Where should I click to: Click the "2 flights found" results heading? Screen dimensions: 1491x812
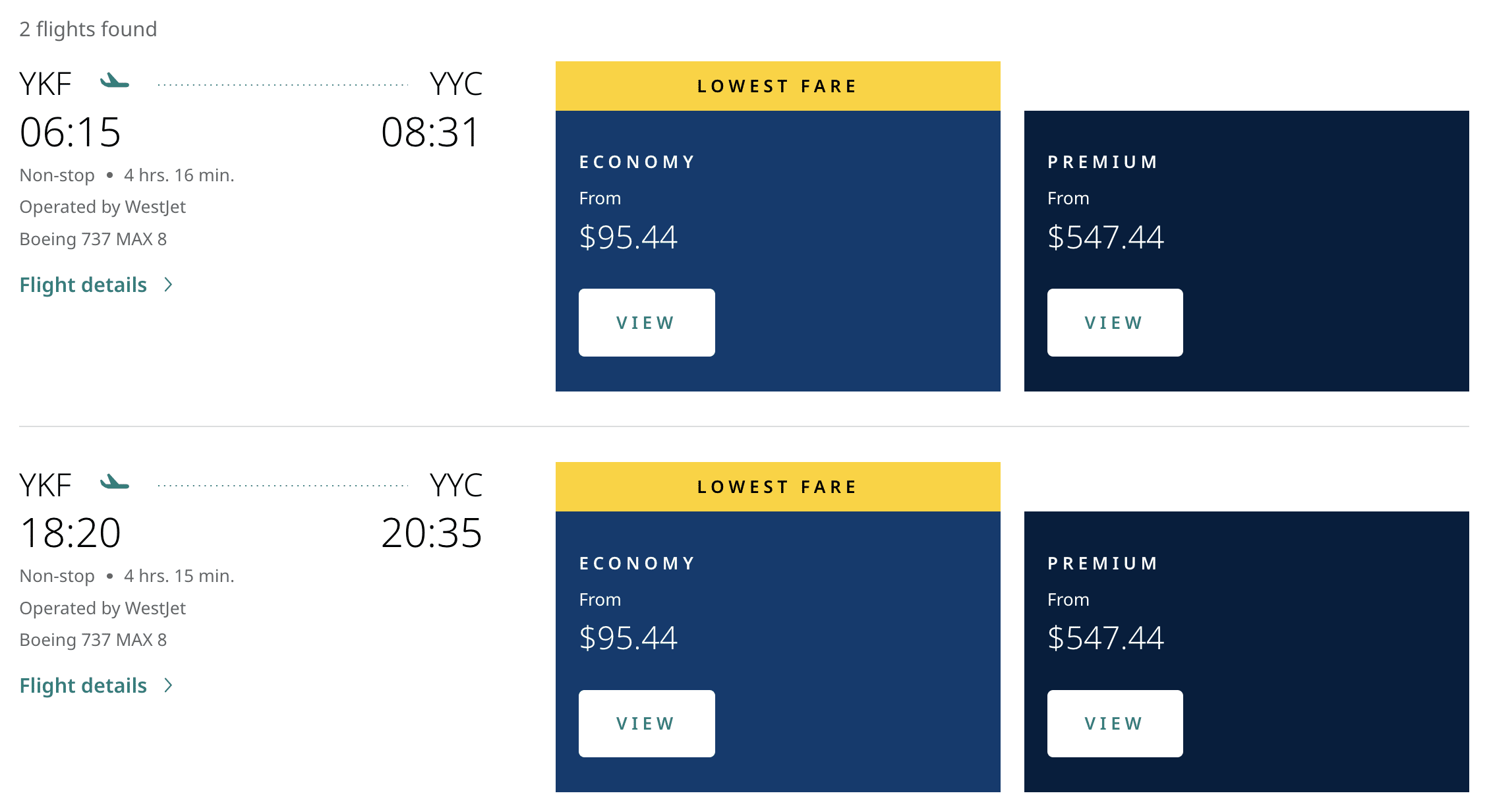click(x=88, y=29)
